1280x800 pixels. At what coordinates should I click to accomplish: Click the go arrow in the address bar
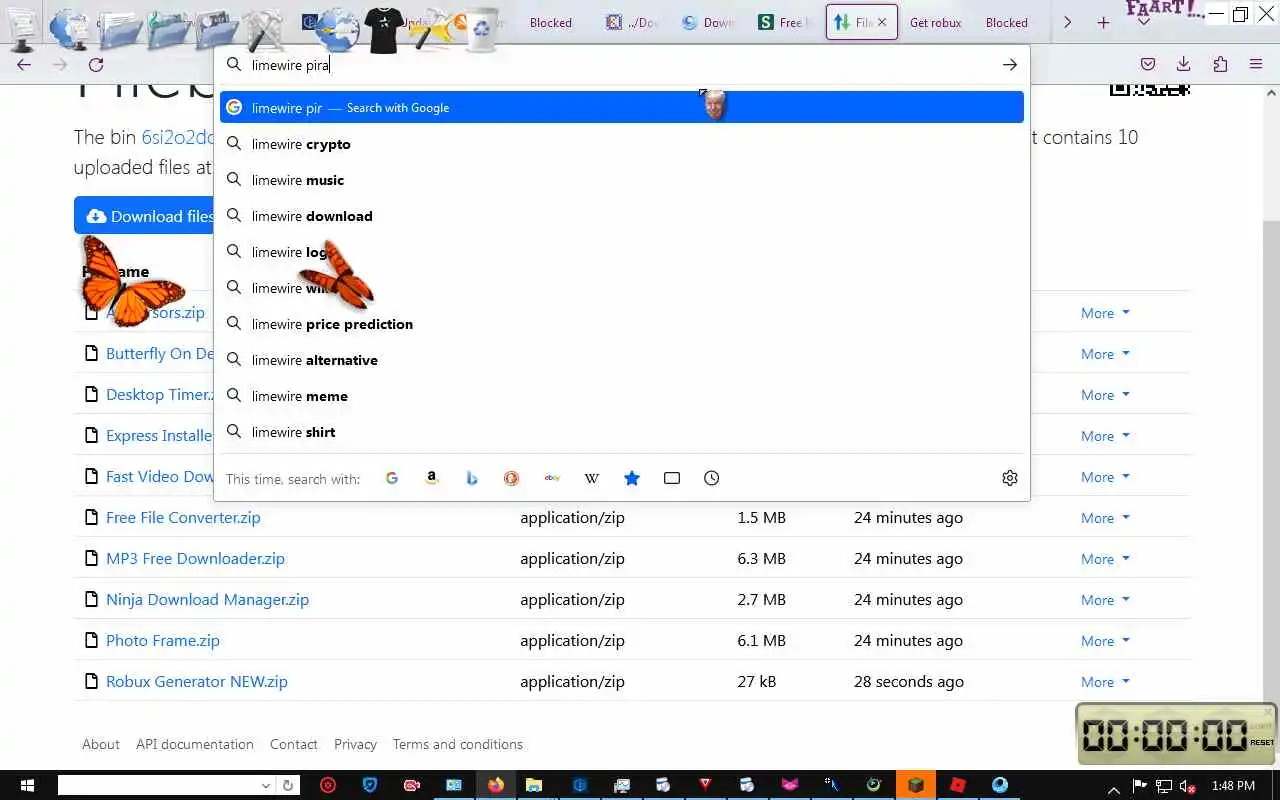point(1010,65)
